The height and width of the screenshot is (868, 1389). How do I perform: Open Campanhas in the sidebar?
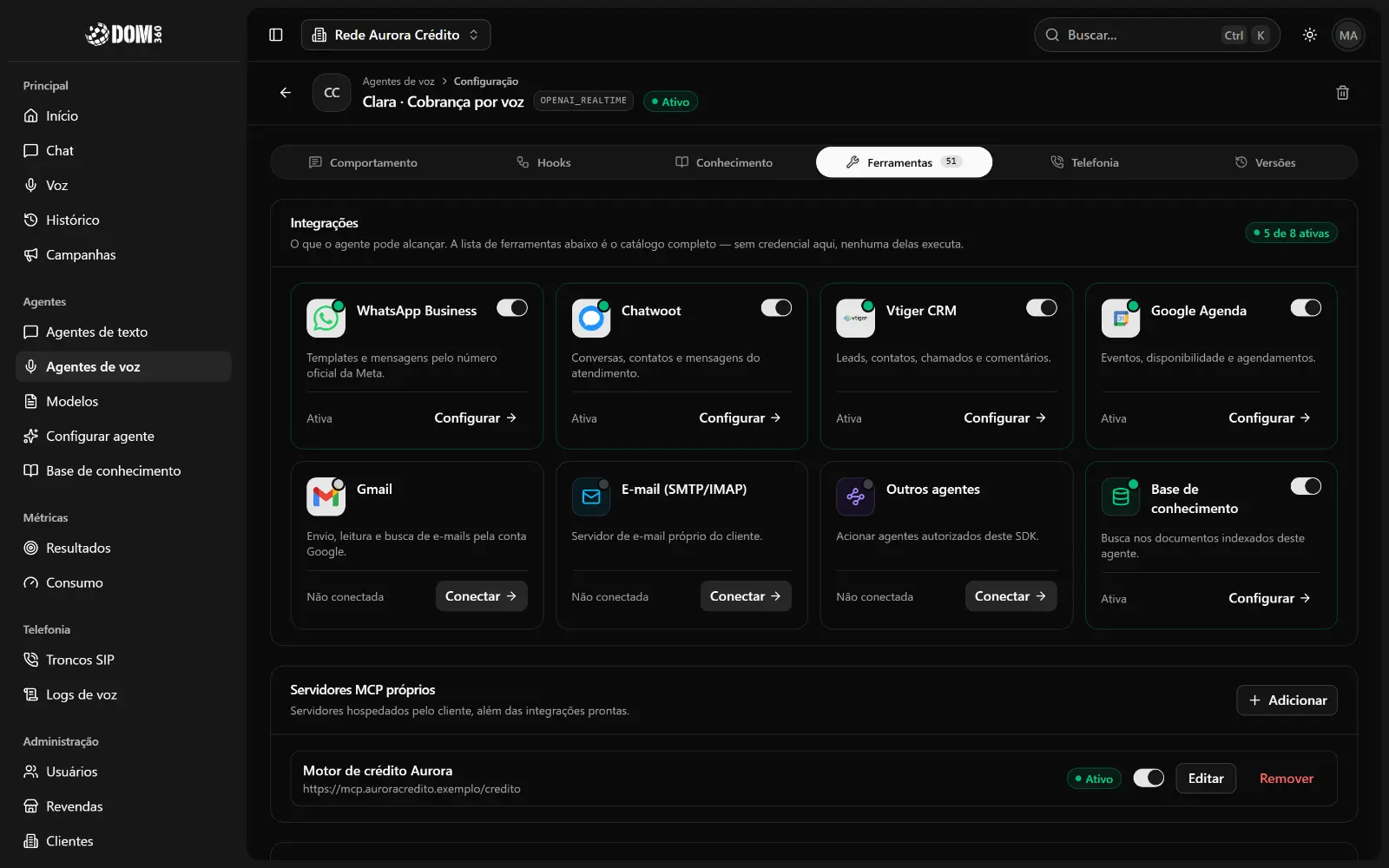(123, 254)
